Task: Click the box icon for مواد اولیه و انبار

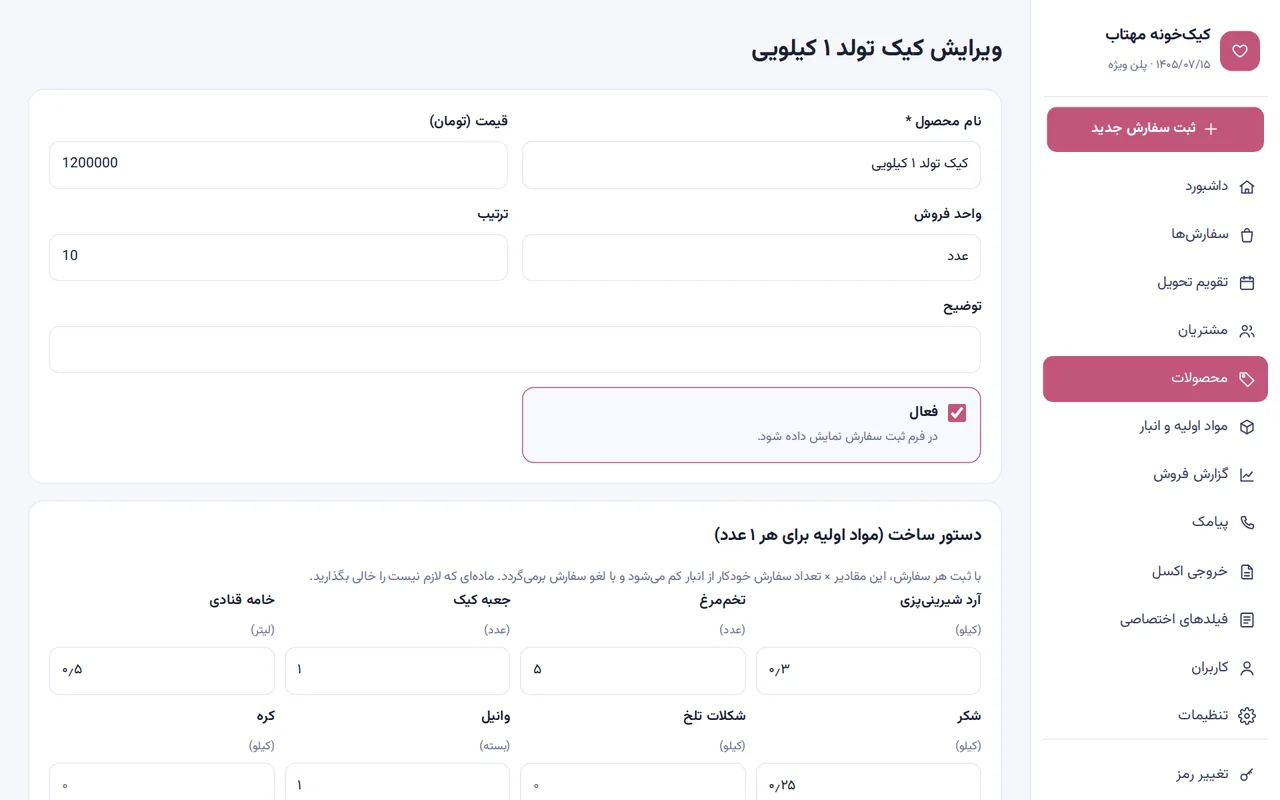Action: (1247, 427)
